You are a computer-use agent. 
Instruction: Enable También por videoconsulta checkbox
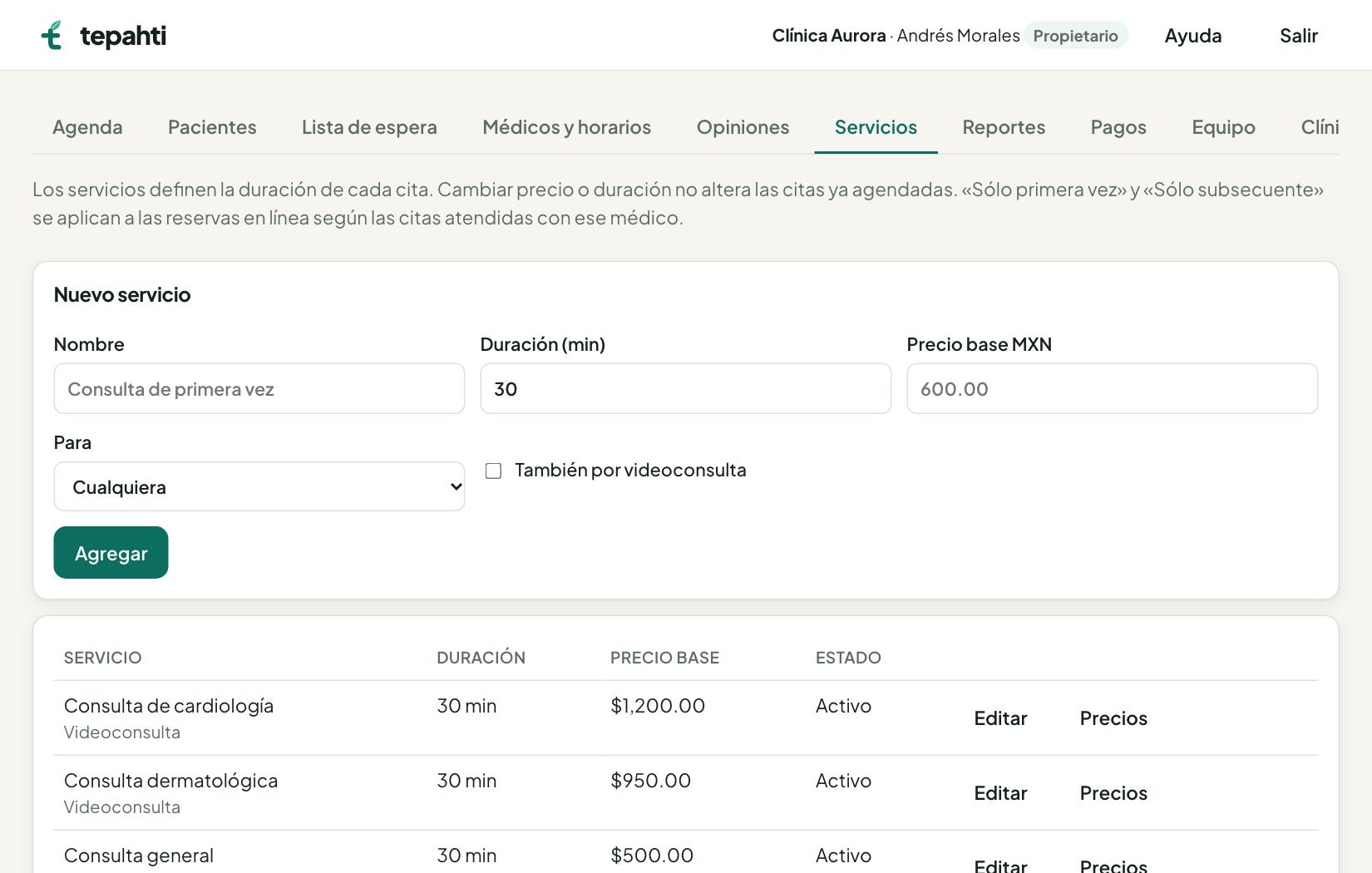(493, 471)
